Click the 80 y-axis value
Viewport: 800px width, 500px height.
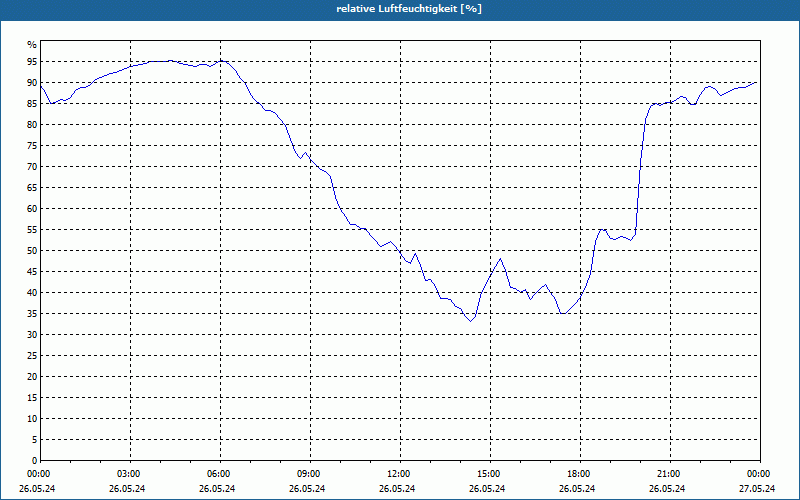32,124
